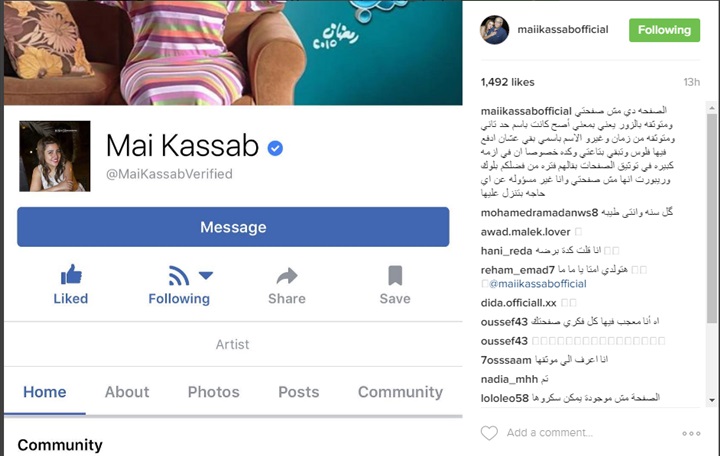Open the @maiikassabofficial mention link
720x456 pixels.
tap(538, 284)
